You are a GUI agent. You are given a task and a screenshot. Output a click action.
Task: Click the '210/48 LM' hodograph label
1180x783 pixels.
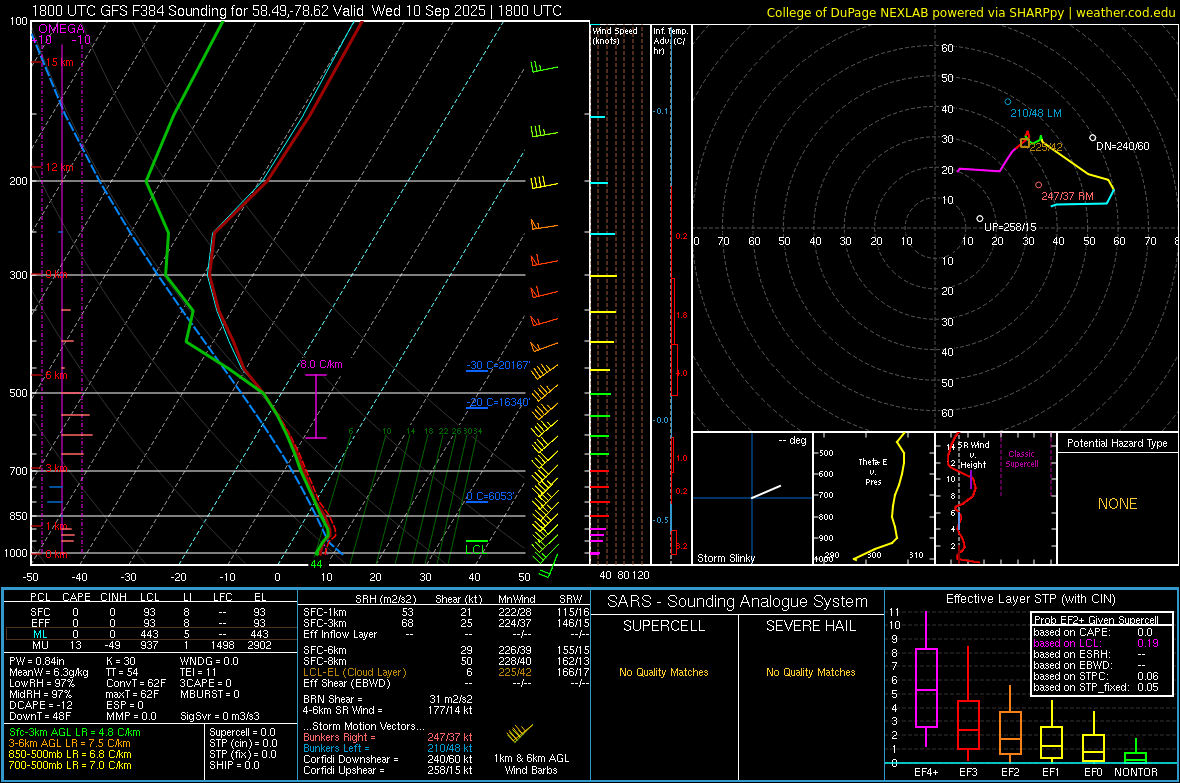click(1036, 113)
